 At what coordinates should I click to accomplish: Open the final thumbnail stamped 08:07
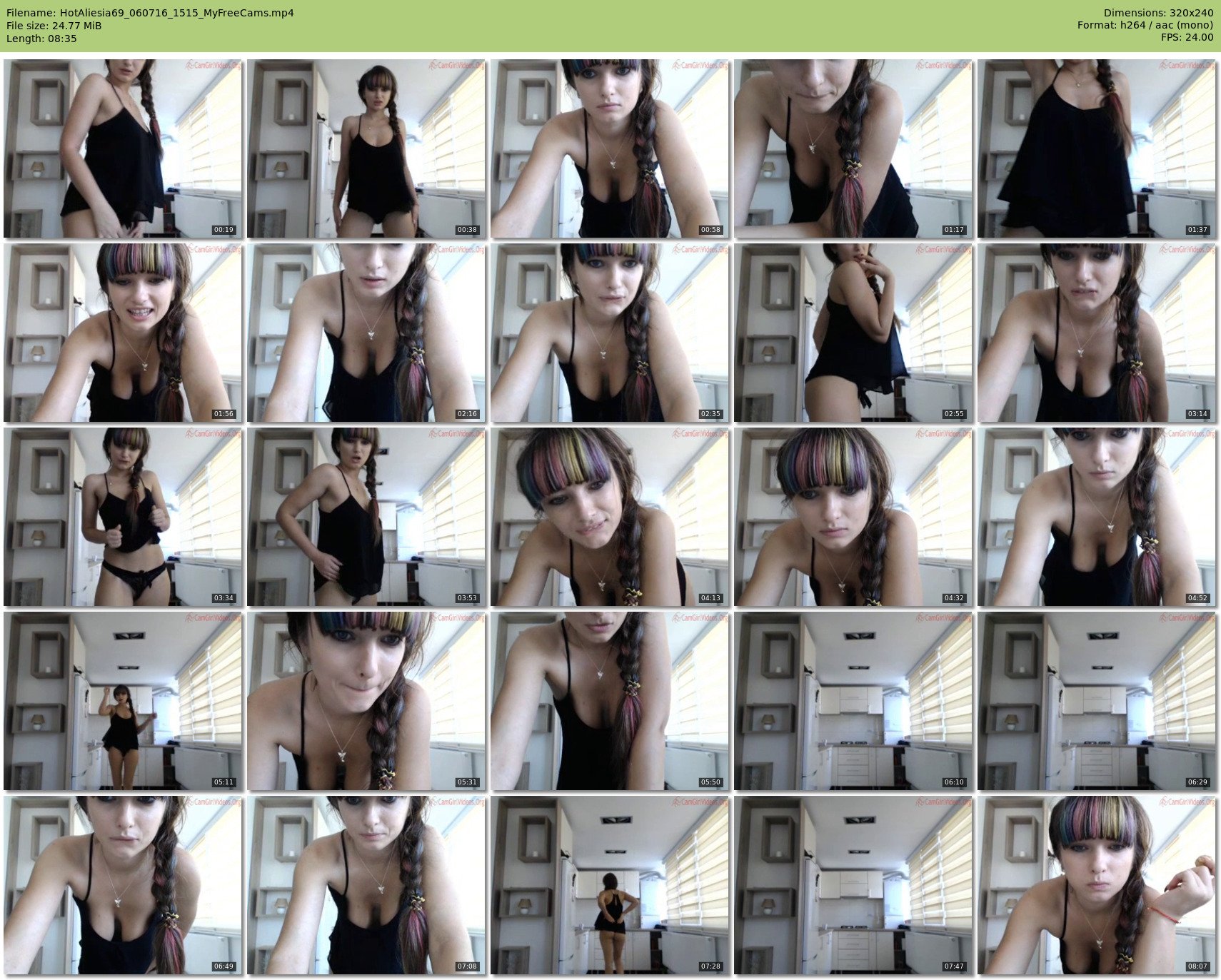tap(1097, 885)
